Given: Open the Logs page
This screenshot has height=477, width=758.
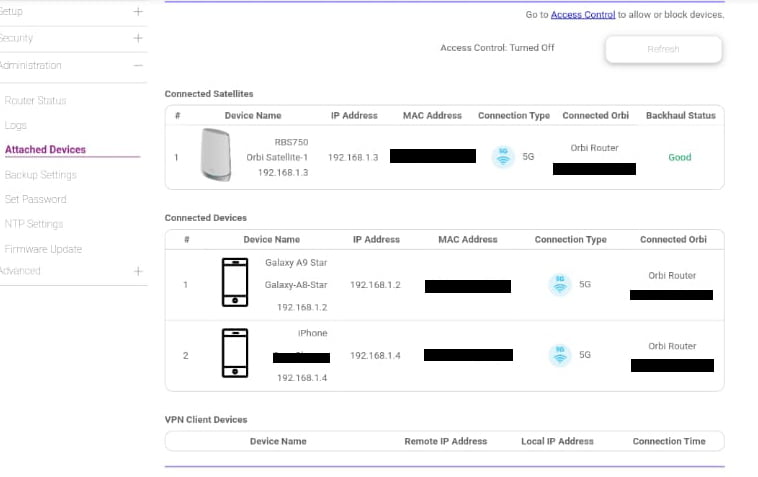Looking at the screenshot, I should pyautogui.click(x=15, y=125).
